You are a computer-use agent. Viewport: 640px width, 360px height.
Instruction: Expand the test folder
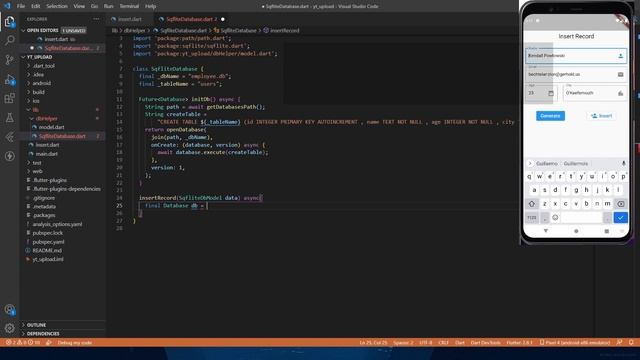(x=37, y=163)
